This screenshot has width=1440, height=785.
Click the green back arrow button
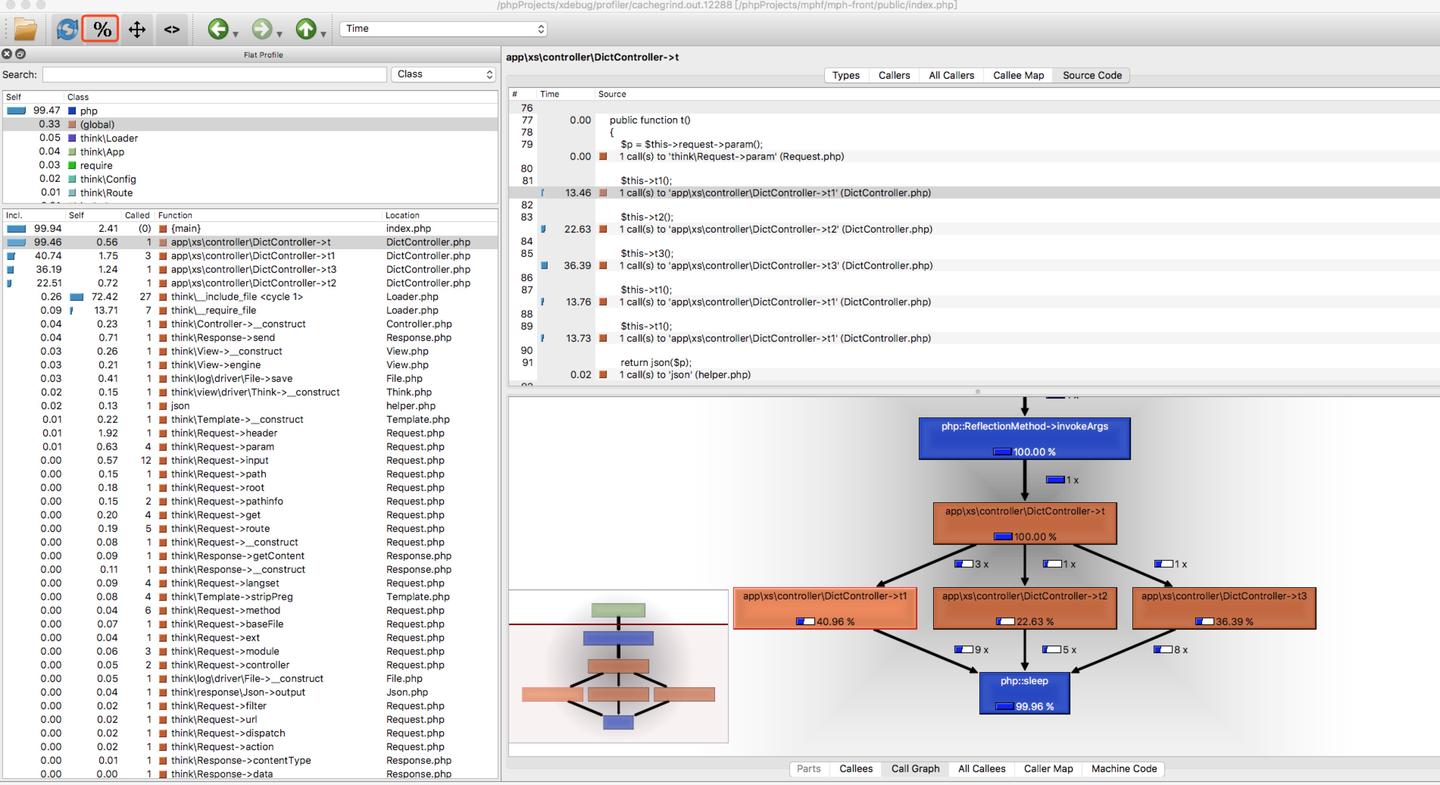tap(217, 29)
